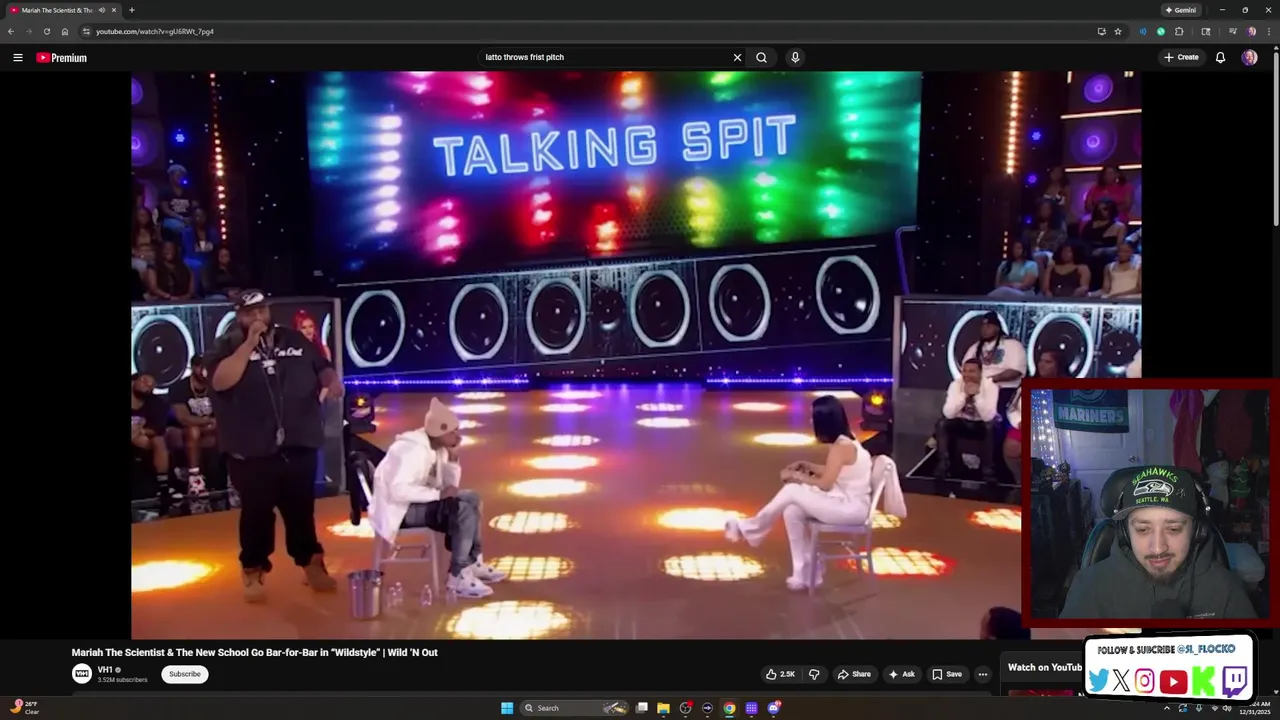Click the arrow app icon on taskbar
The height and width of the screenshot is (720, 1280).
coord(707,708)
